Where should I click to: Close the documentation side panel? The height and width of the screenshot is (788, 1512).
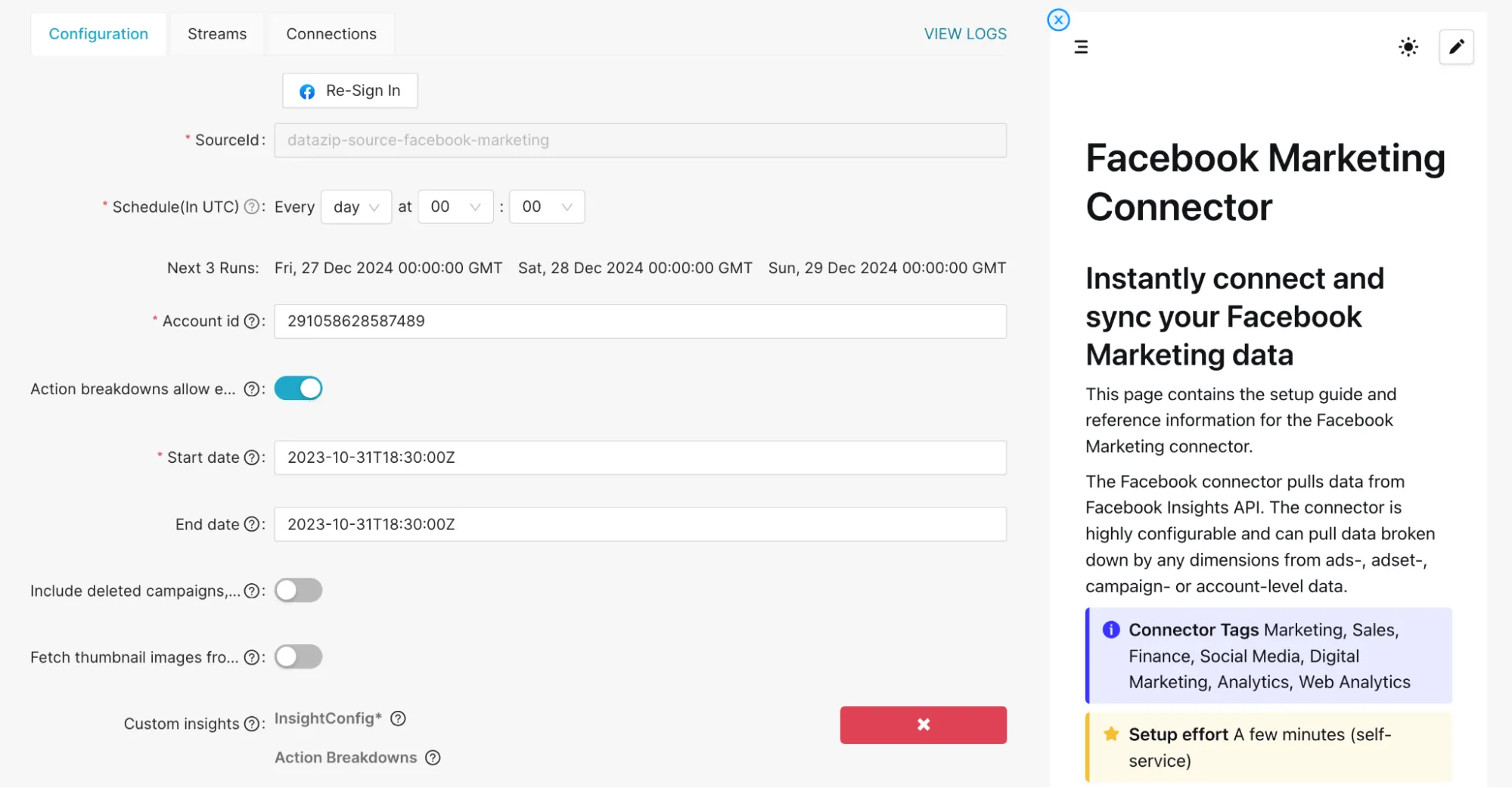1058,20
